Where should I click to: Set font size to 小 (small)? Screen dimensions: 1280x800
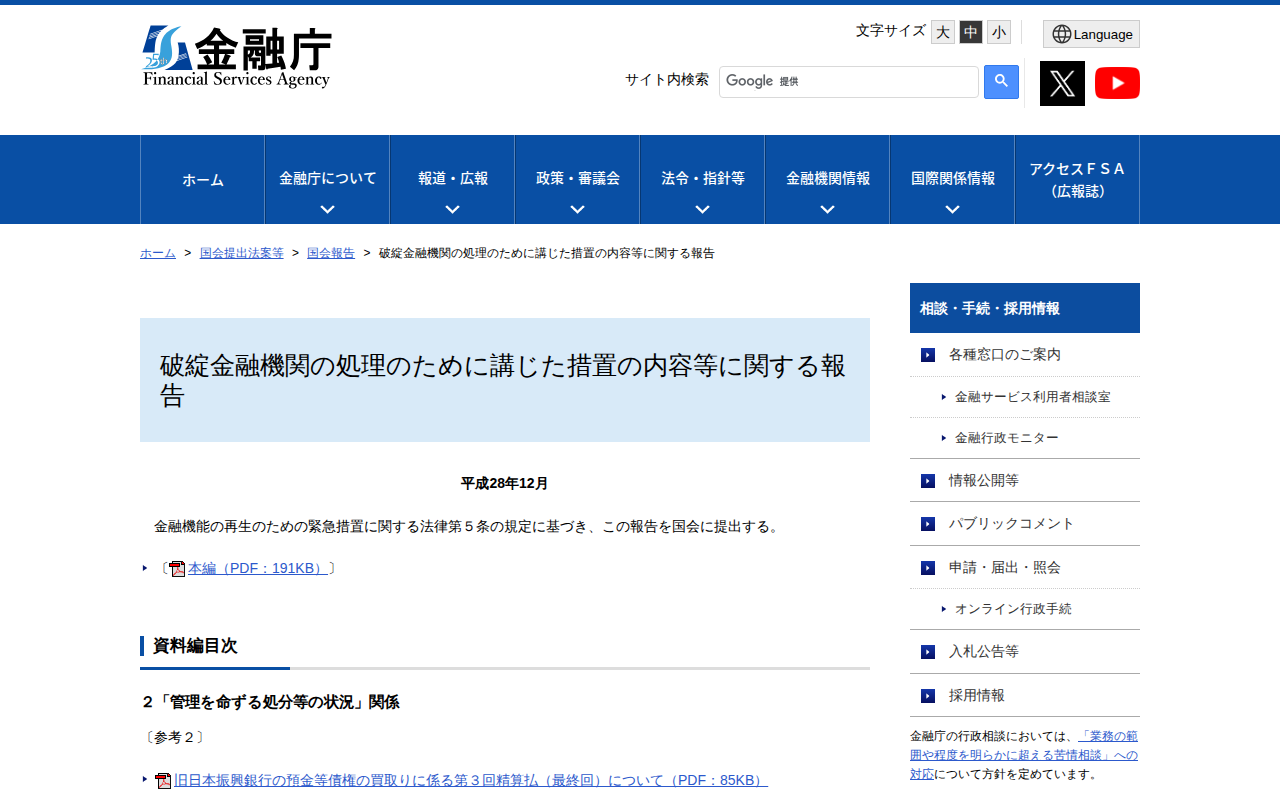(x=999, y=32)
